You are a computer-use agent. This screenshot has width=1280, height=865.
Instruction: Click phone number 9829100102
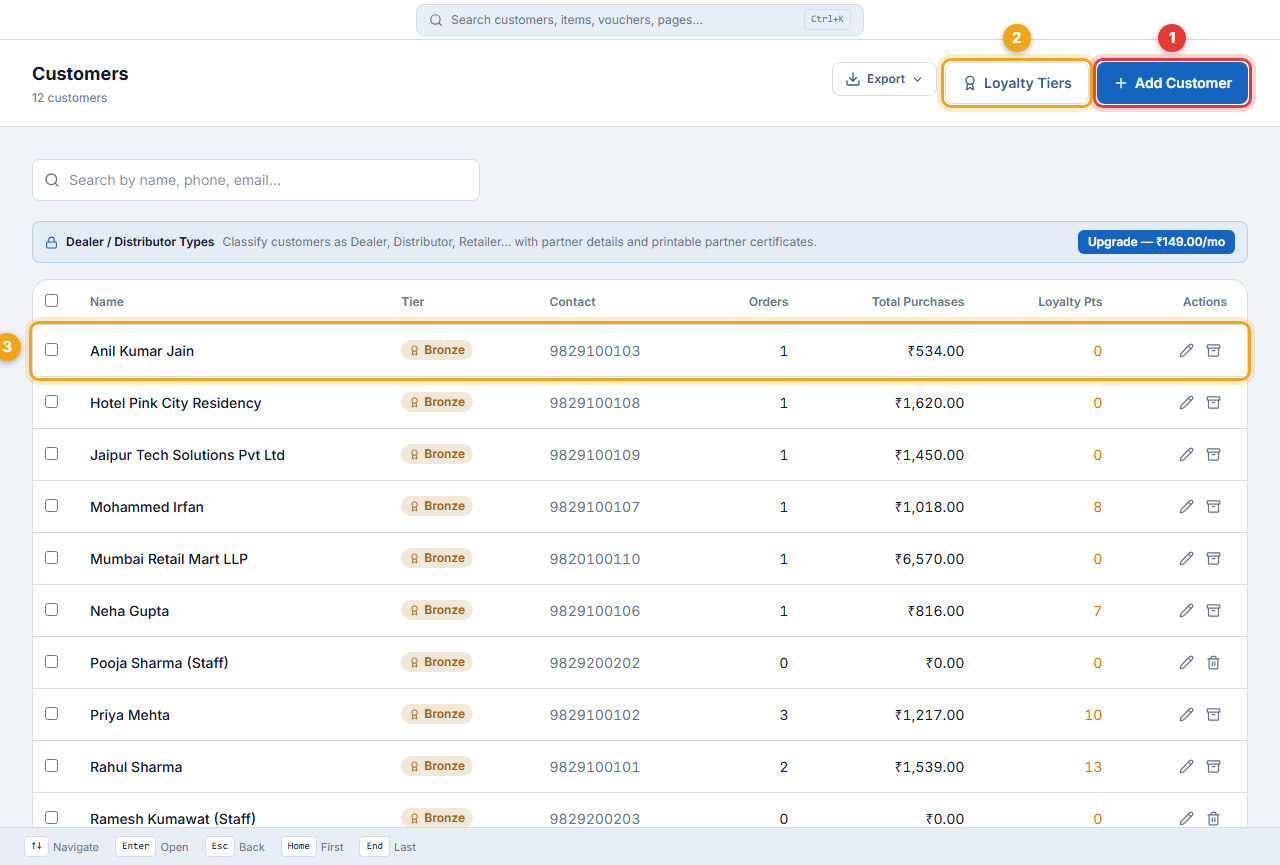(x=595, y=715)
